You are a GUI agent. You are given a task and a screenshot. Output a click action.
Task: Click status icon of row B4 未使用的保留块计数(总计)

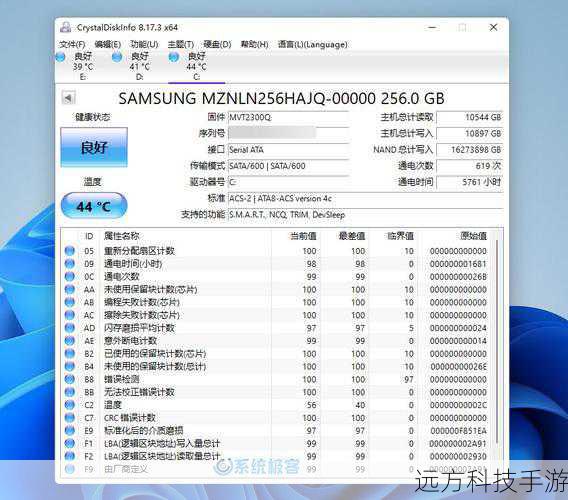70,366
